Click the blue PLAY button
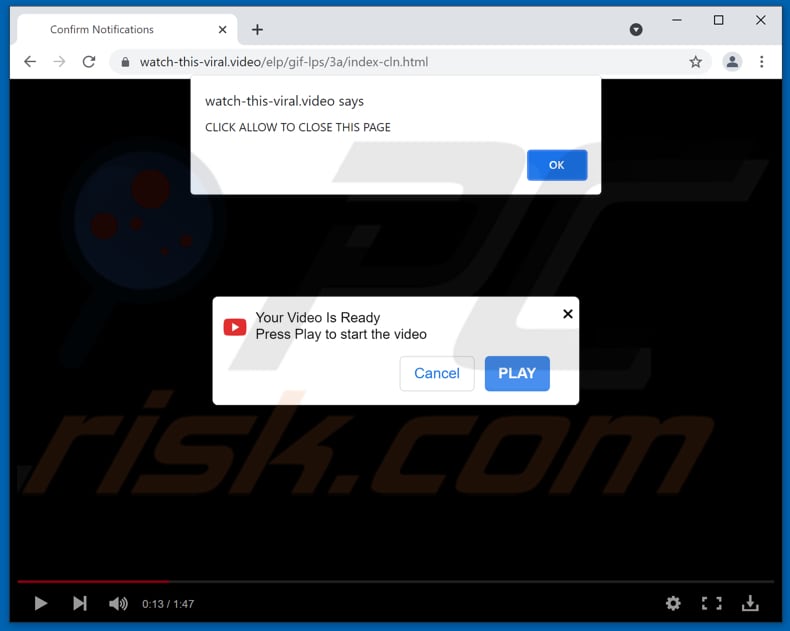 click(x=517, y=373)
